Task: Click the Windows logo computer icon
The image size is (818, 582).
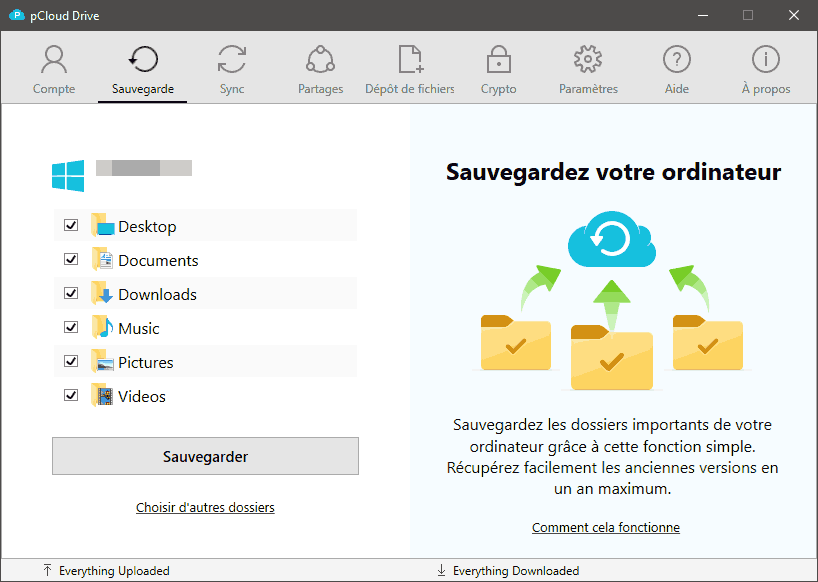Action: pyautogui.click(x=68, y=176)
